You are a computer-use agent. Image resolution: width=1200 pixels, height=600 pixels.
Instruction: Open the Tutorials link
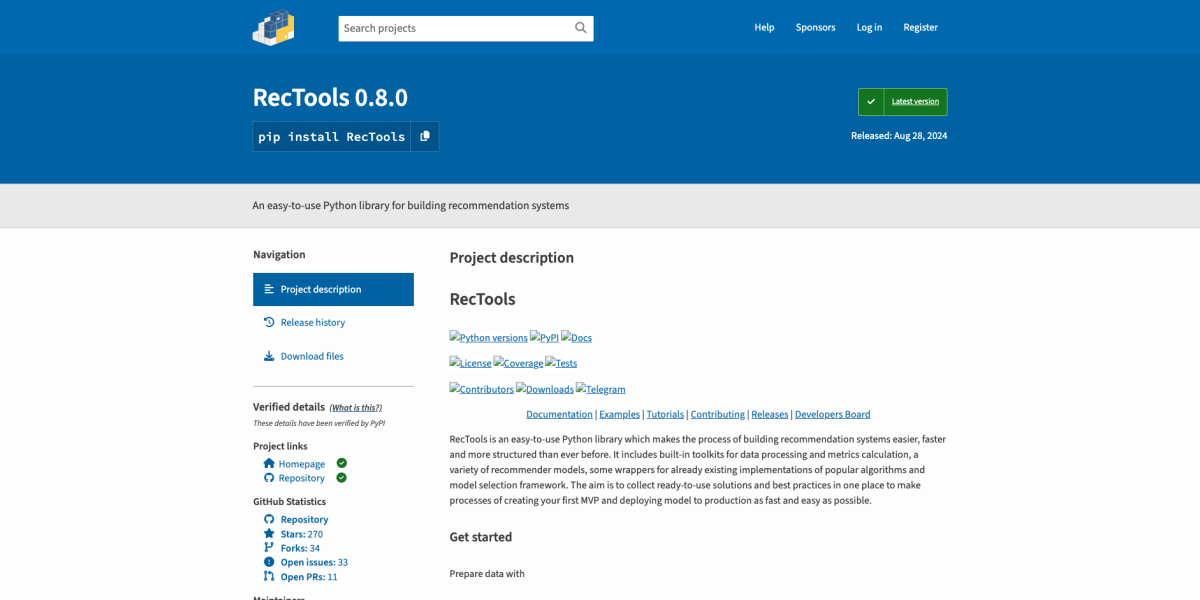pos(664,413)
